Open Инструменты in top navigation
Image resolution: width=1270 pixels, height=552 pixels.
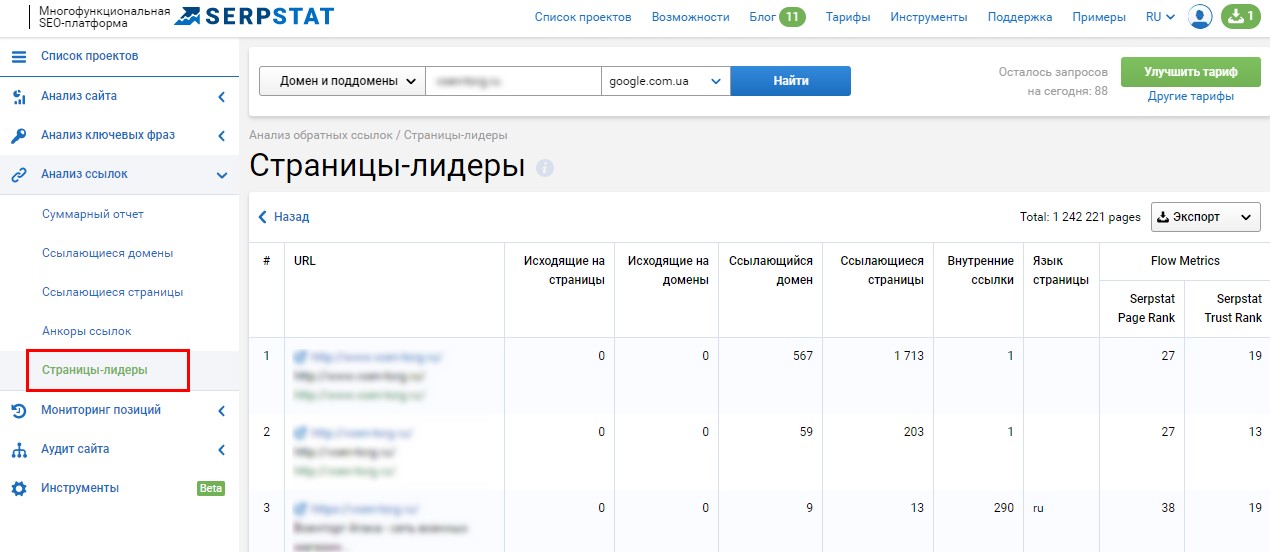[x=929, y=17]
